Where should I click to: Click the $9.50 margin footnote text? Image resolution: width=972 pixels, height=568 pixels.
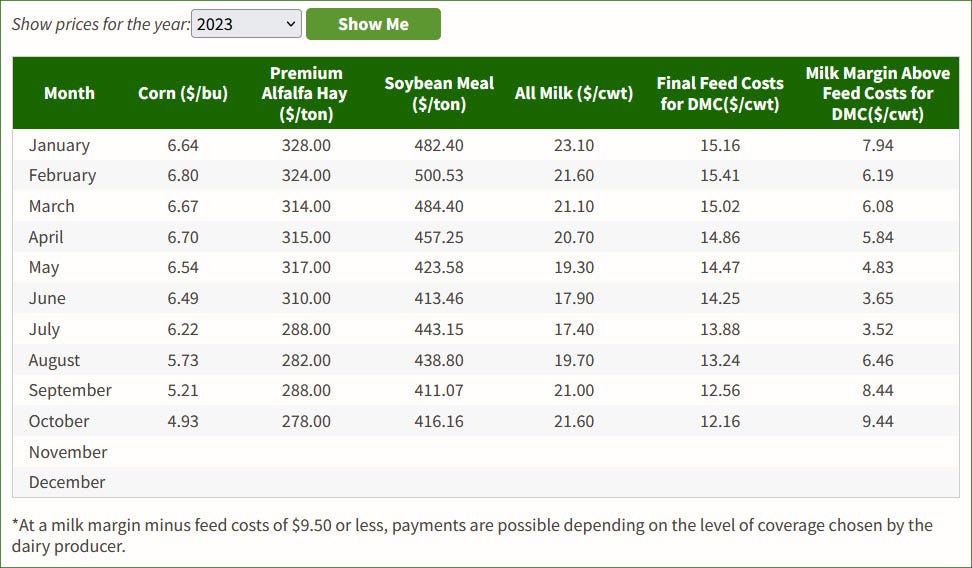[472, 536]
